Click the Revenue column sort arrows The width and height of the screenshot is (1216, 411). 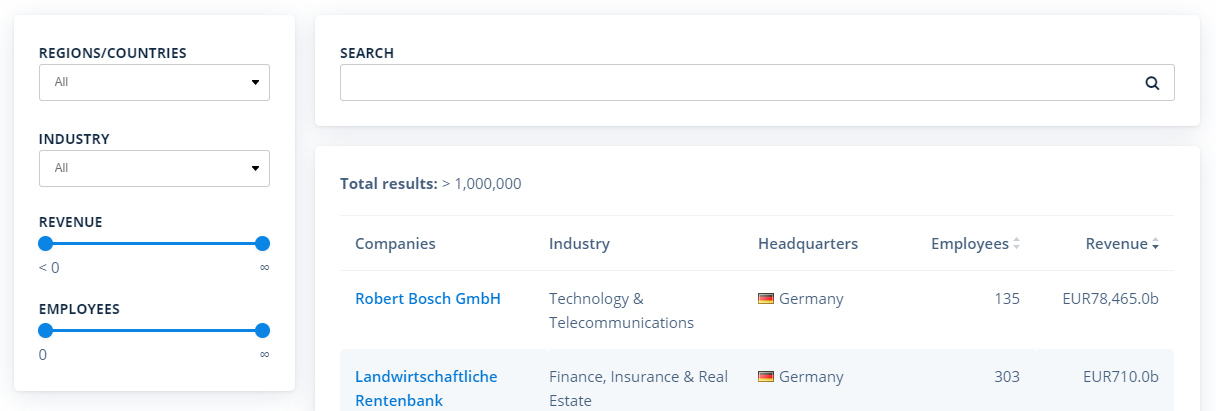[1155, 244]
